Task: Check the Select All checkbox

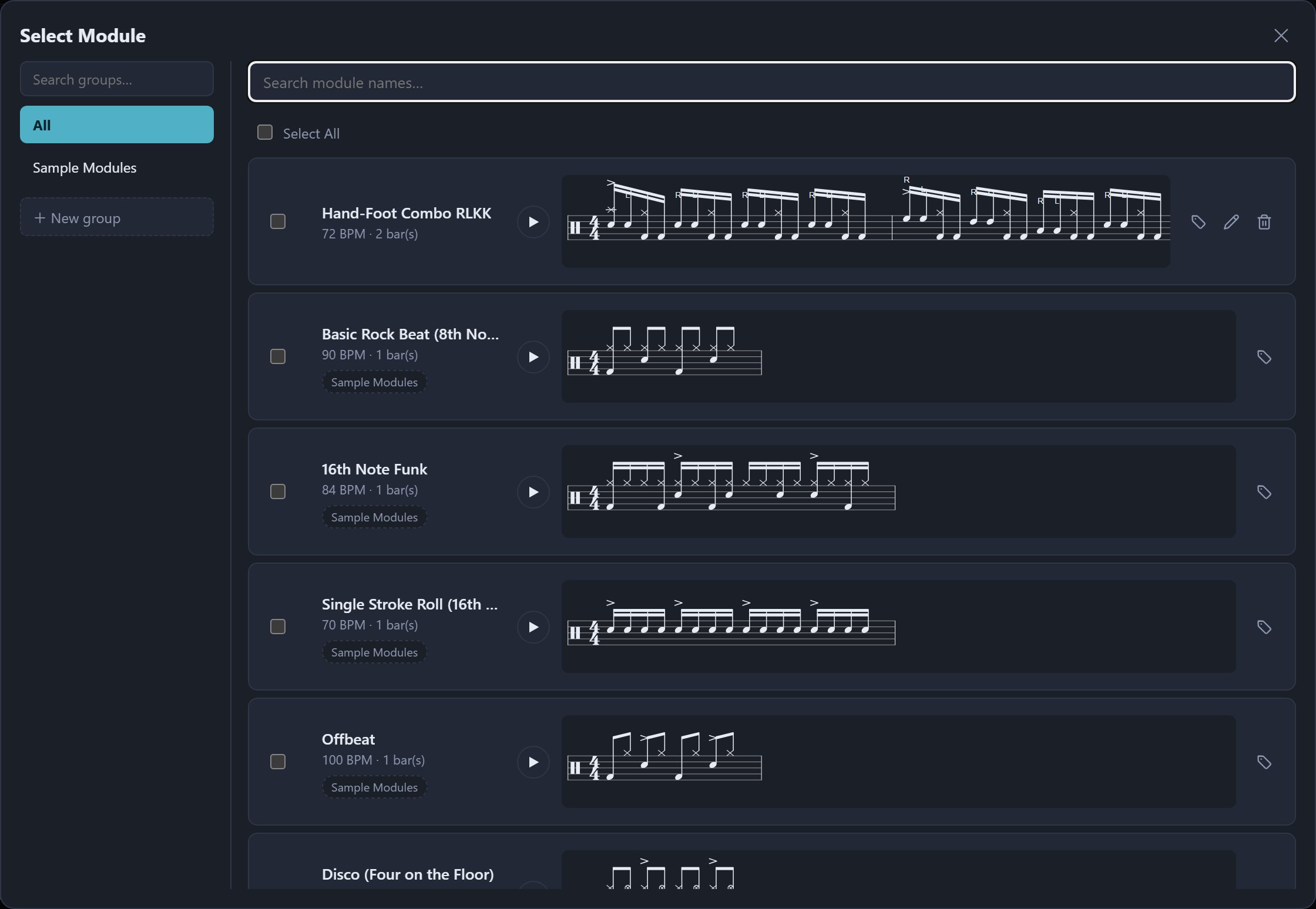Action: [265, 133]
